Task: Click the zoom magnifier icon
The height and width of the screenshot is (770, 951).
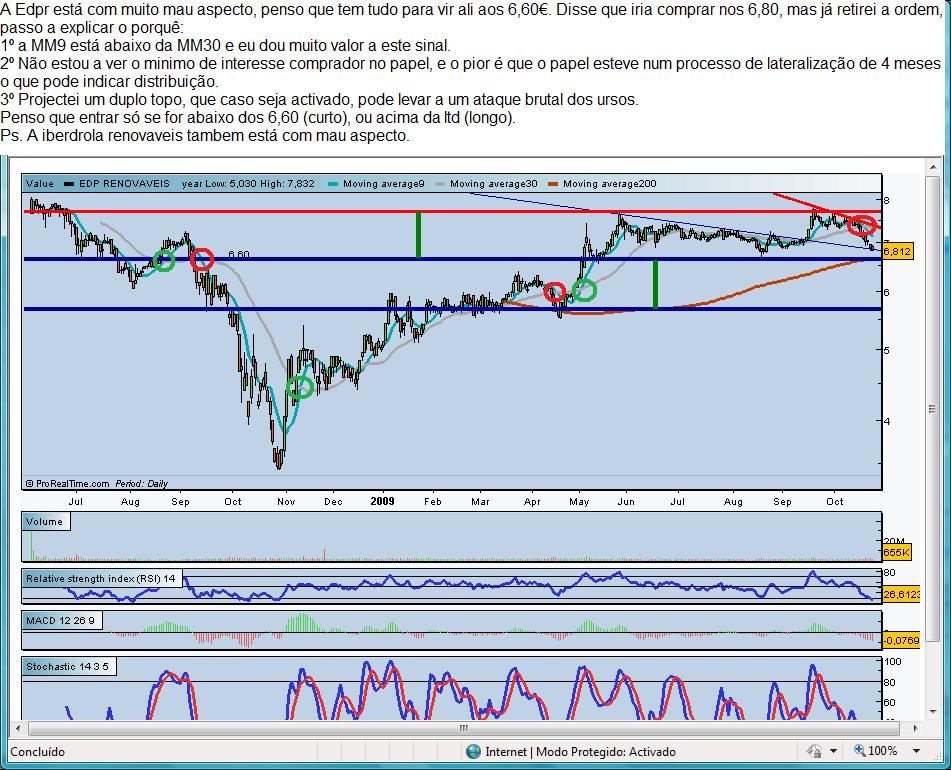Action: pyautogui.click(x=859, y=751)
